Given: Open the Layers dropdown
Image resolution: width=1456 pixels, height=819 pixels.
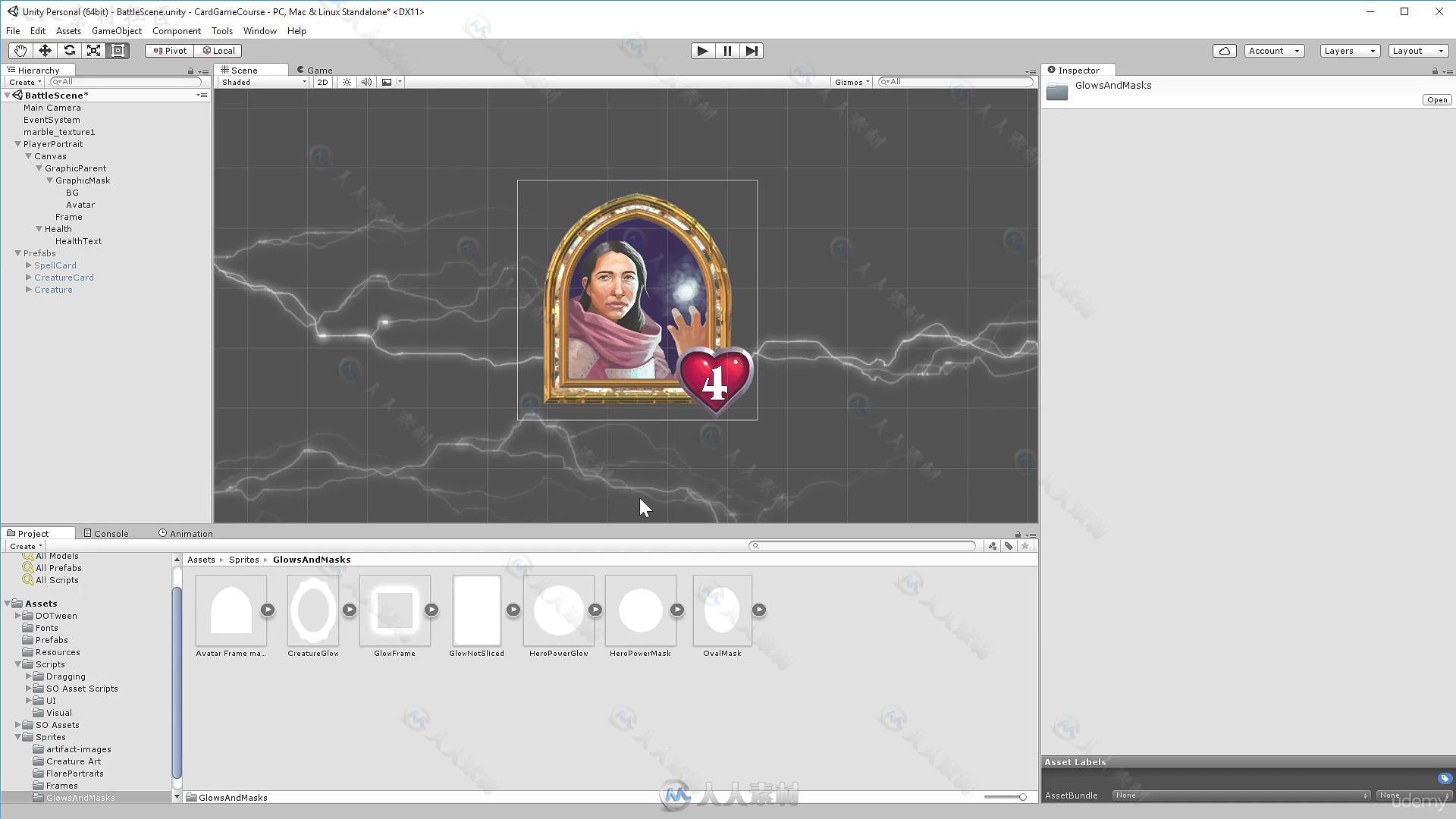Looking at the screenshot, I should coord(1349,51).
